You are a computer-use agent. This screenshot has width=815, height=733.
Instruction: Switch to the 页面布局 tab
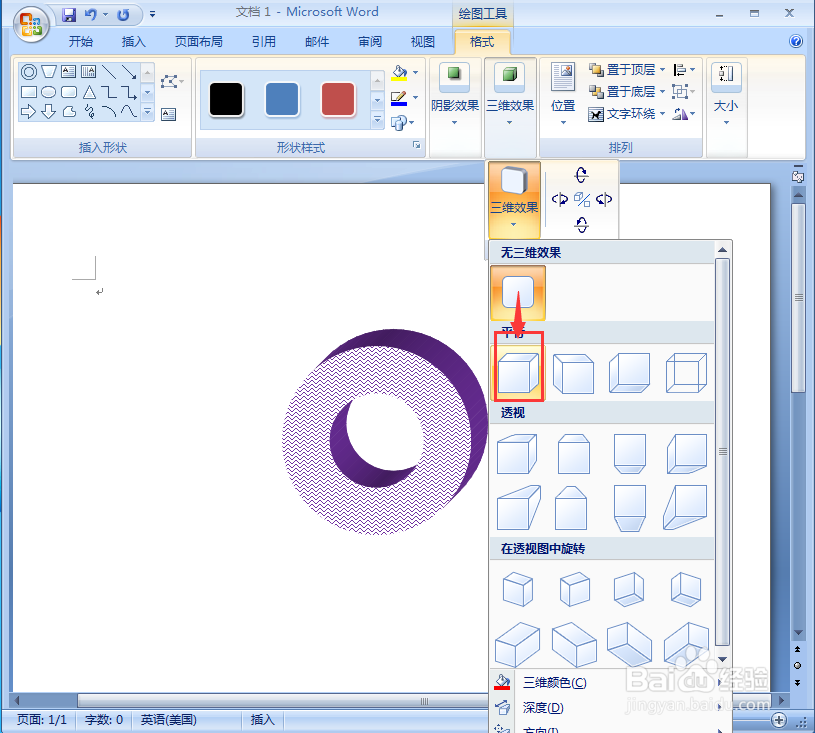(x=198, y=42)
